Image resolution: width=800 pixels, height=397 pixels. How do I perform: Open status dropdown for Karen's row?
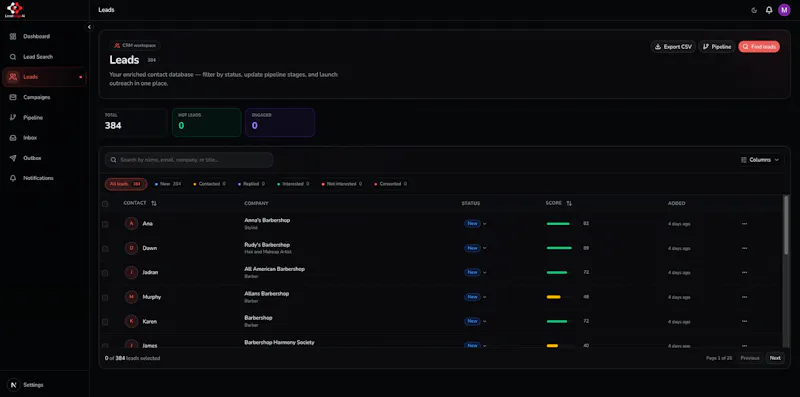(475, 321)
